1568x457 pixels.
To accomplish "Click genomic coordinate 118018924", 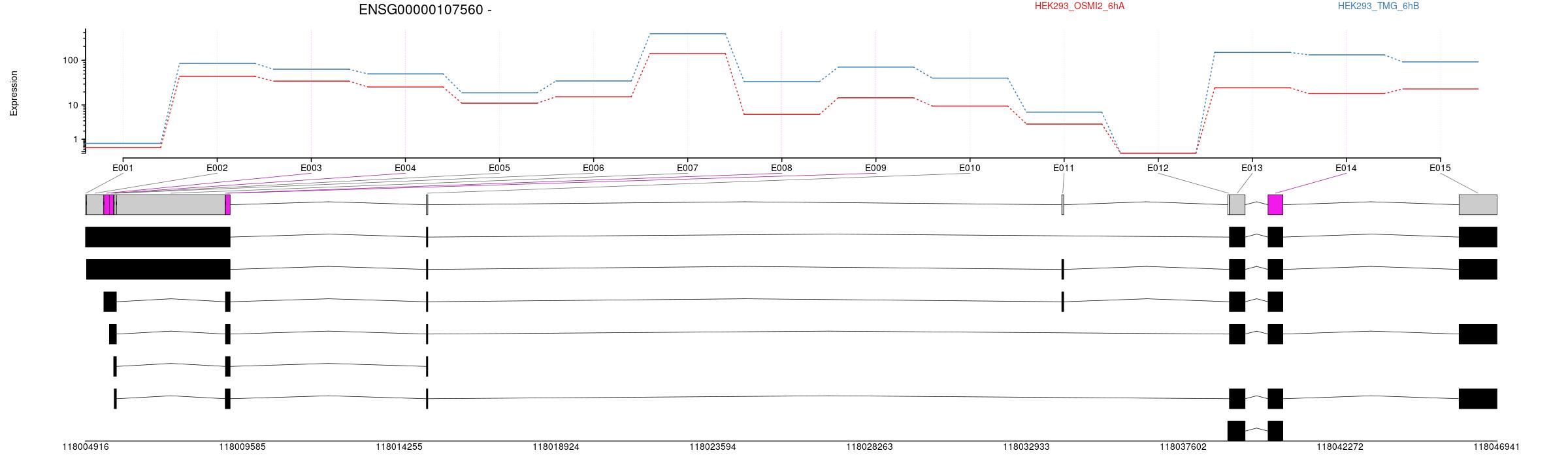I will pos(555,447).
